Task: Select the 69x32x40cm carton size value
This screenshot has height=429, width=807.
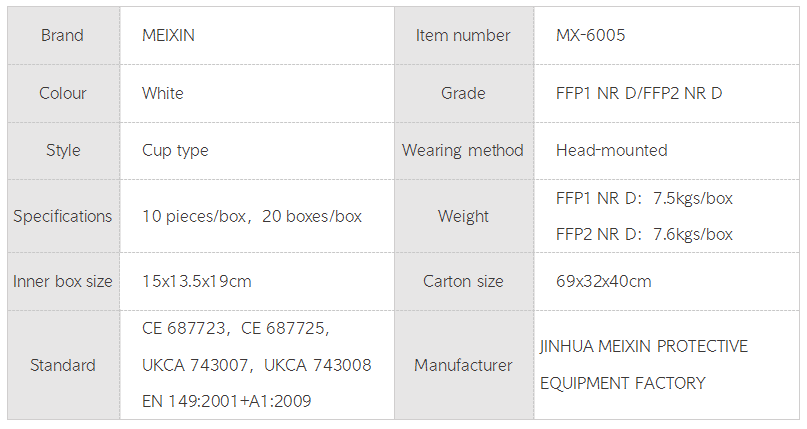Action: (x=603, y=281)
